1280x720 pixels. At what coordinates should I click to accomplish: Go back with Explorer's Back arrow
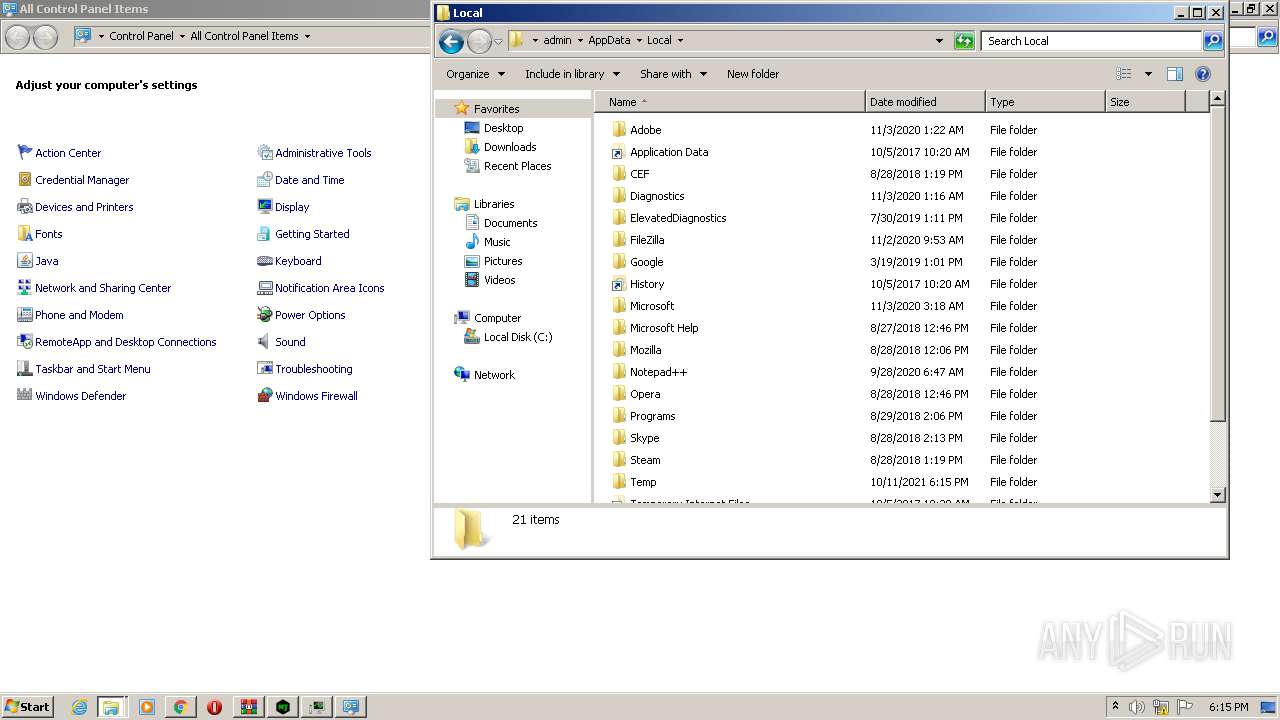click(x=451, y=41)
